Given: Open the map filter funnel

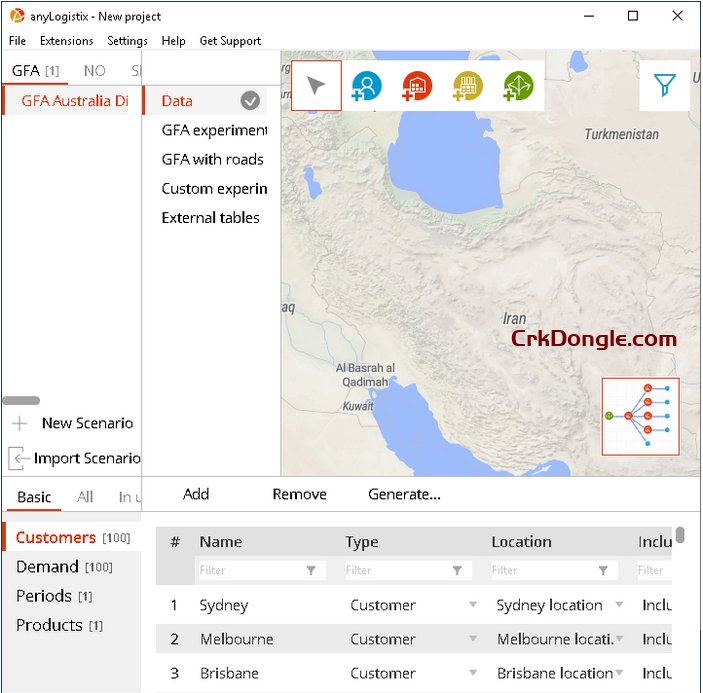Looking at the screenshot, I should (x=664, y=86).
